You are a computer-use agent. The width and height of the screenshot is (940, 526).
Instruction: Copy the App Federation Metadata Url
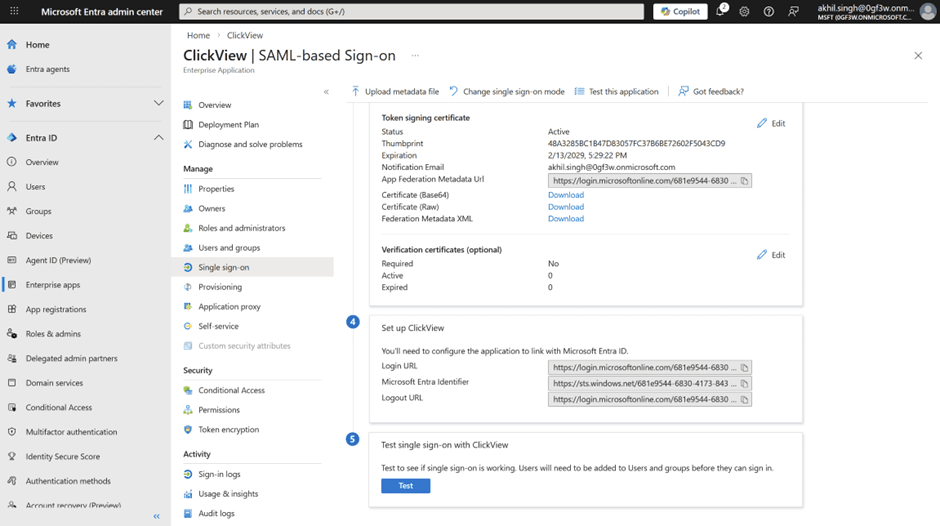[x=744, y=181]
